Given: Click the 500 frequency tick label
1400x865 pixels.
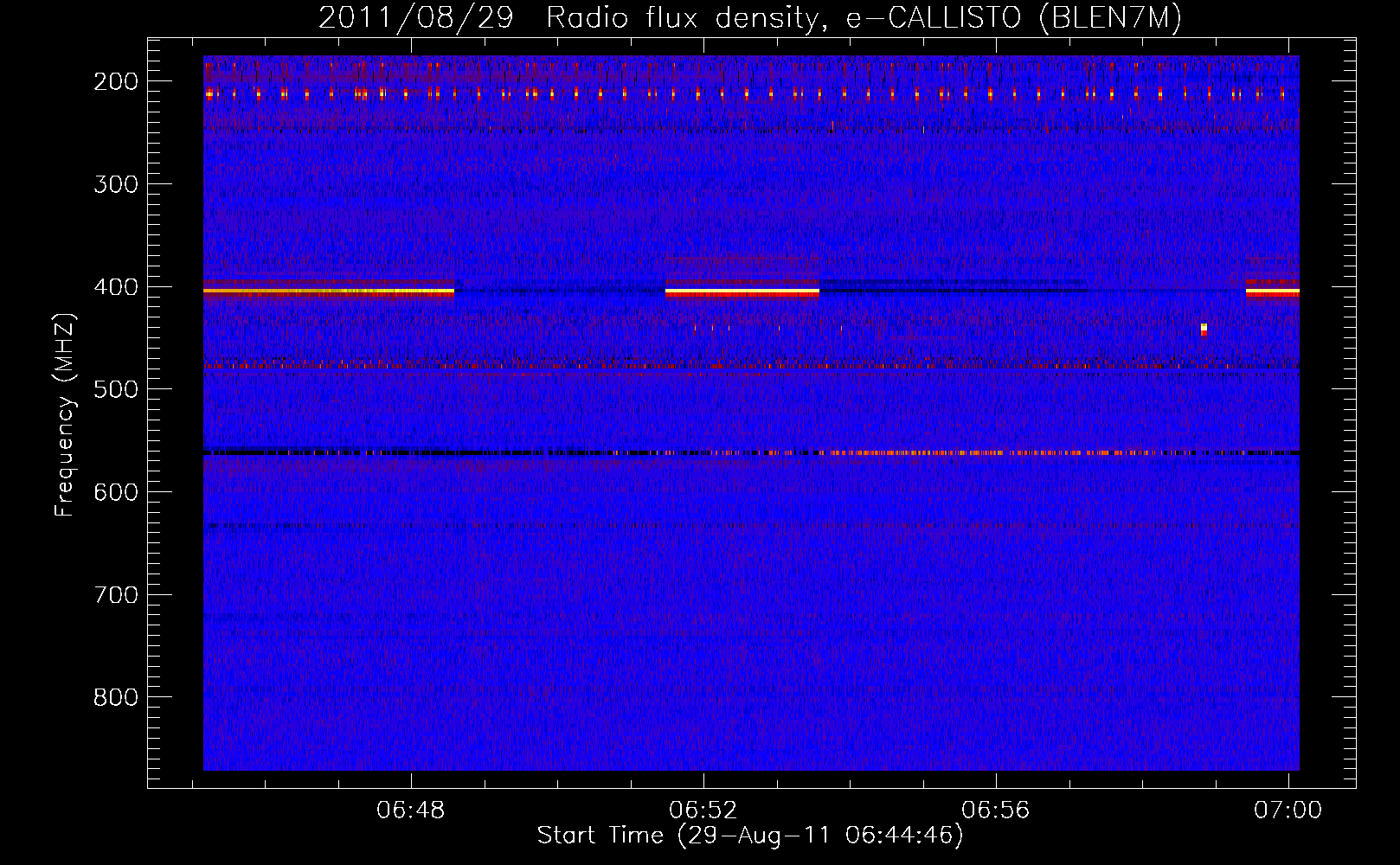Looking at the screenshot, I should point(116,389).
